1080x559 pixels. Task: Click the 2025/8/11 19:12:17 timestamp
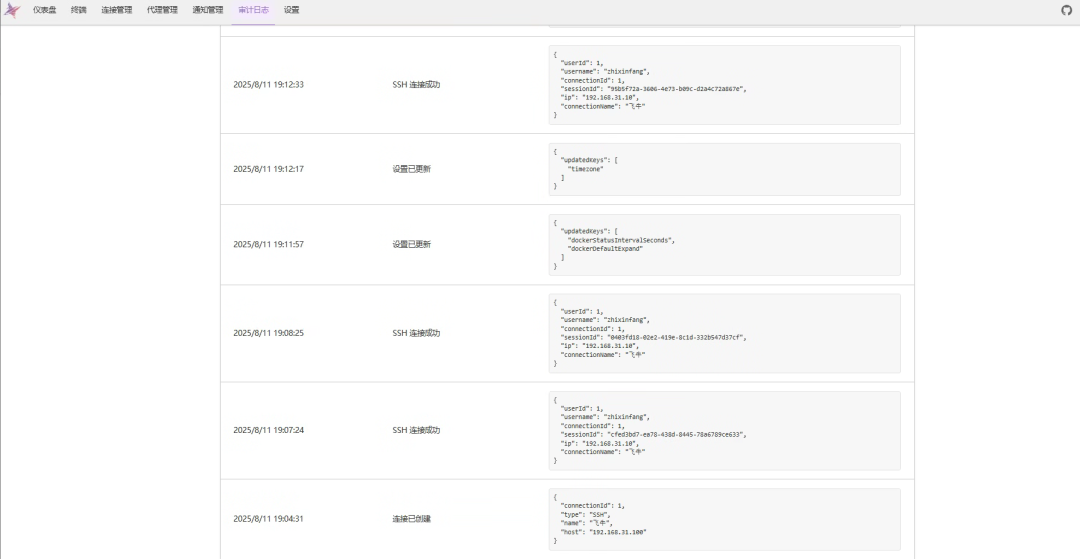tap(268, 169)
